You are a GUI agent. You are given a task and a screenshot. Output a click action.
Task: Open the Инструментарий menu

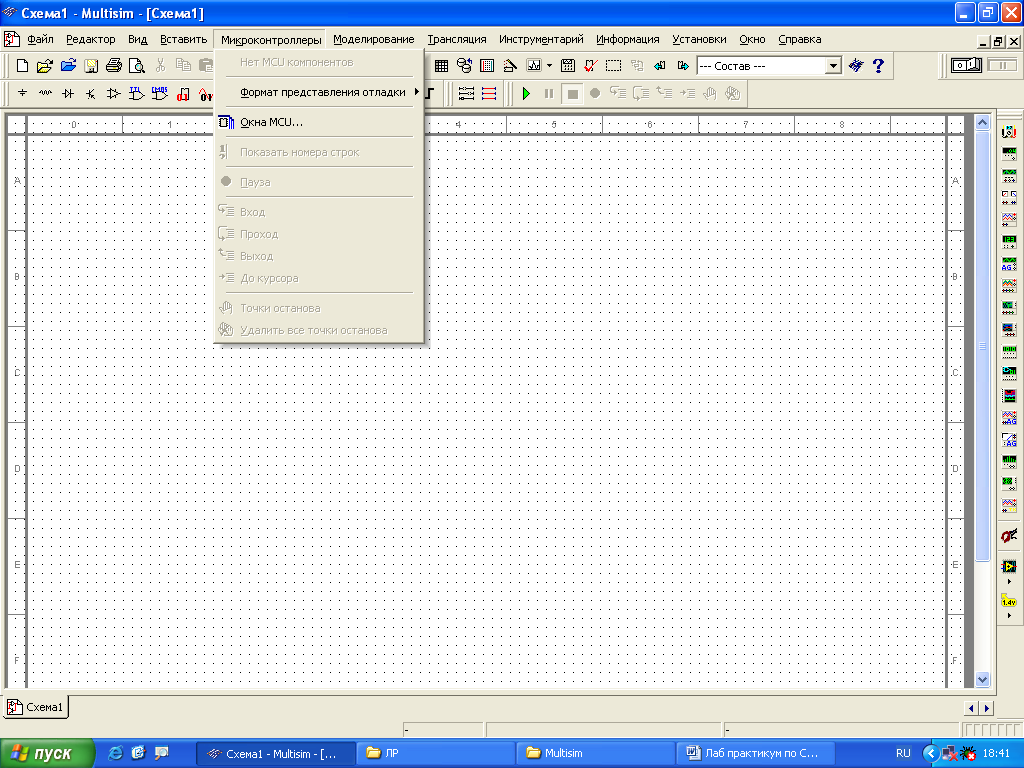541,39
